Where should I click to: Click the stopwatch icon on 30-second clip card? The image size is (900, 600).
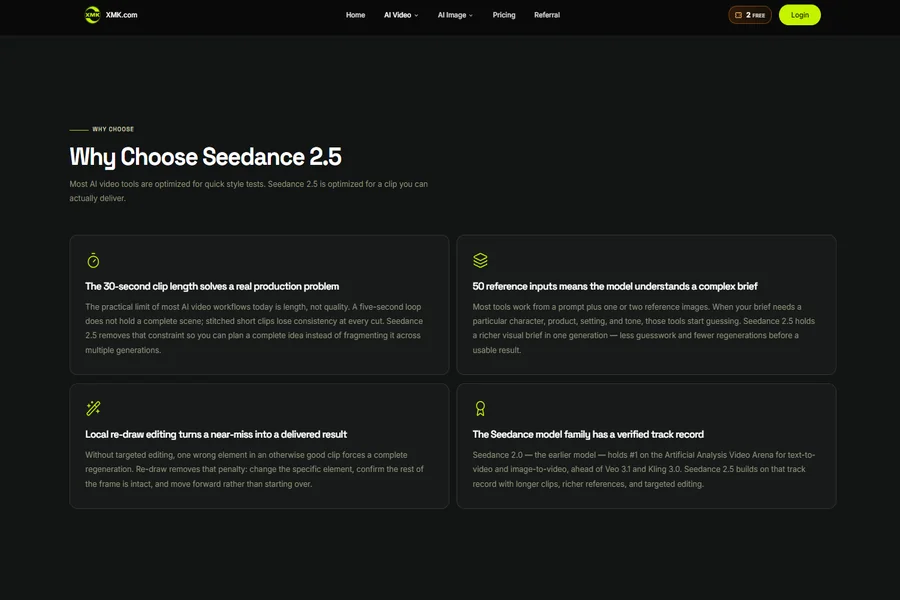(x=93, y=261)
